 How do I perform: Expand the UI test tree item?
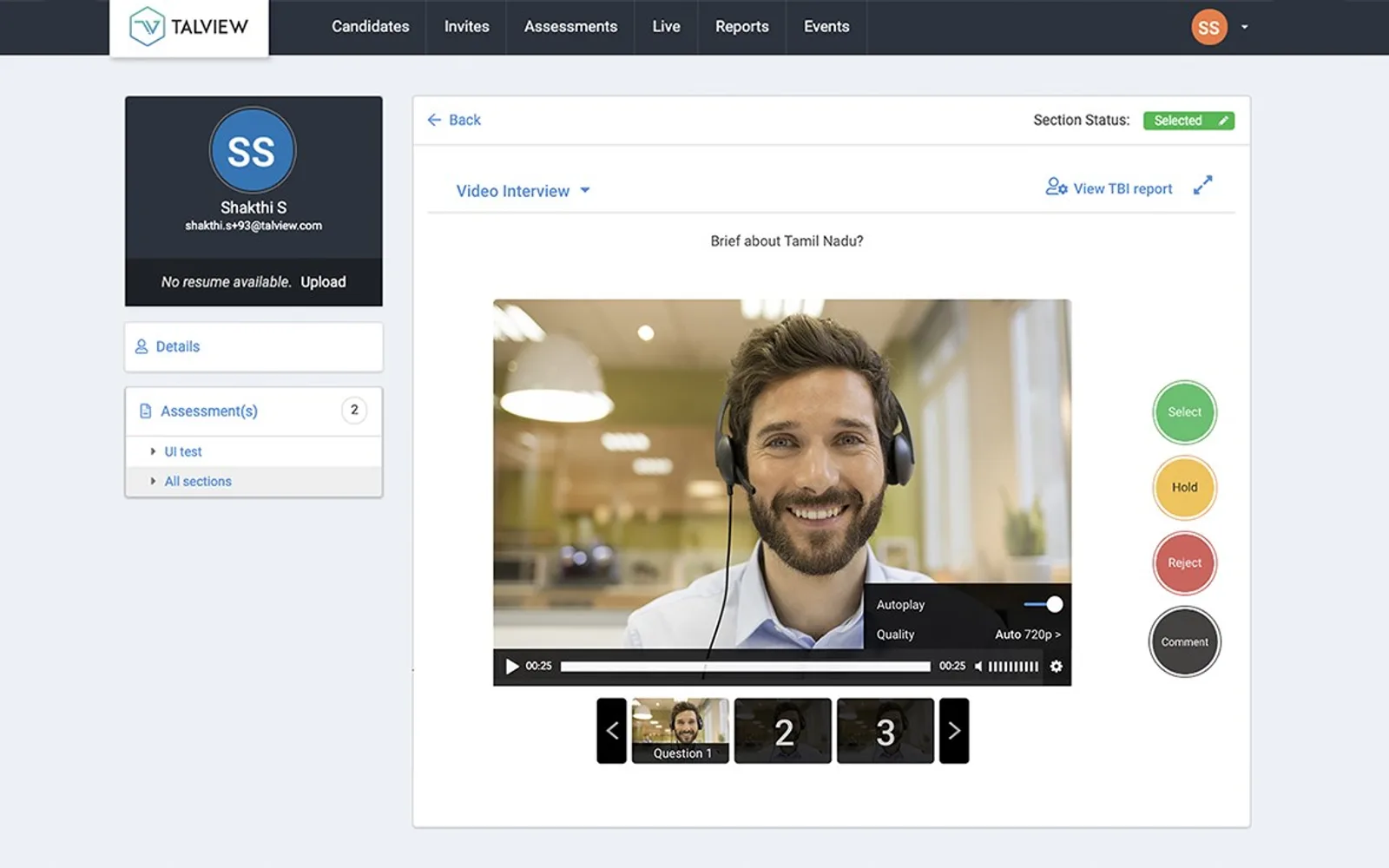click(153, 451)
